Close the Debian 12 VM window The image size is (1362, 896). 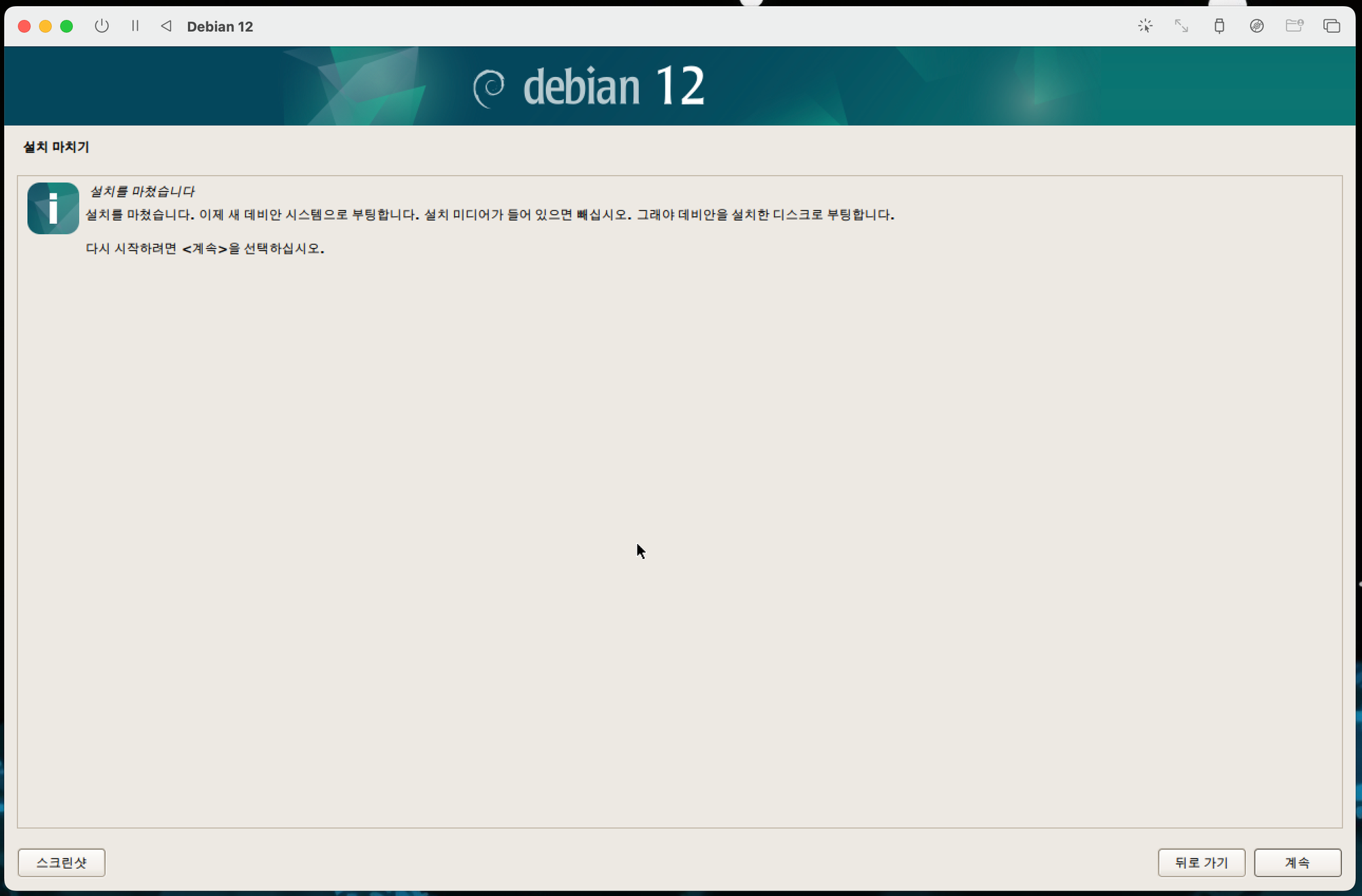point(24,26)
